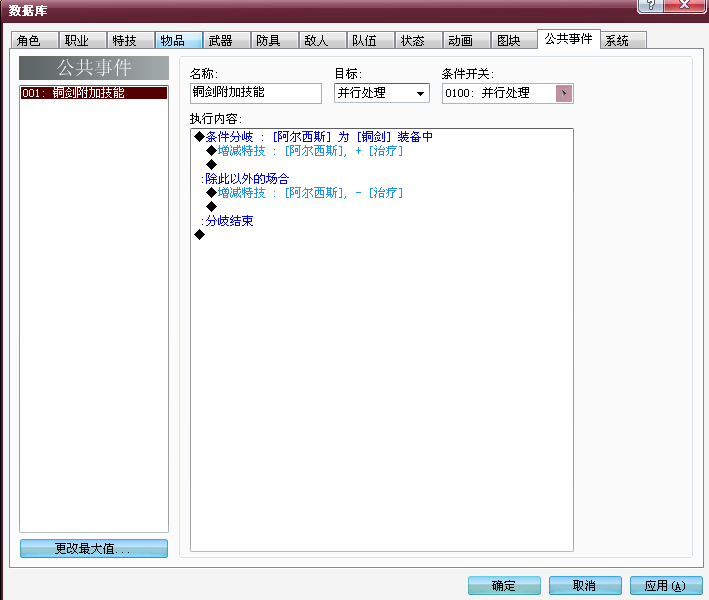
Task: Select the 增减特技 - [治疗] command line
Action: (304, 193)
